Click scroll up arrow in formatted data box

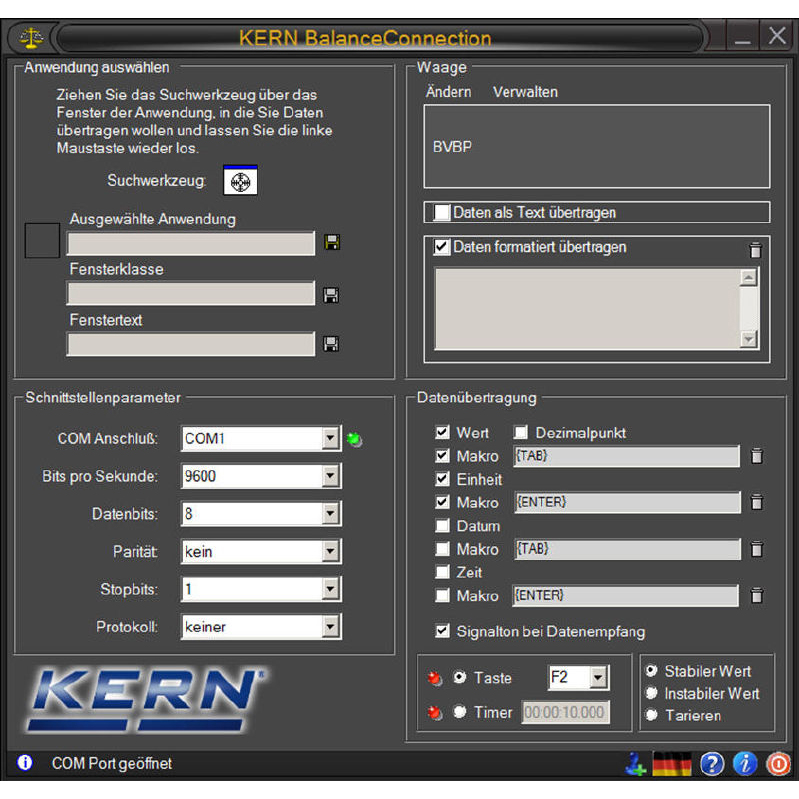point(749,278)
